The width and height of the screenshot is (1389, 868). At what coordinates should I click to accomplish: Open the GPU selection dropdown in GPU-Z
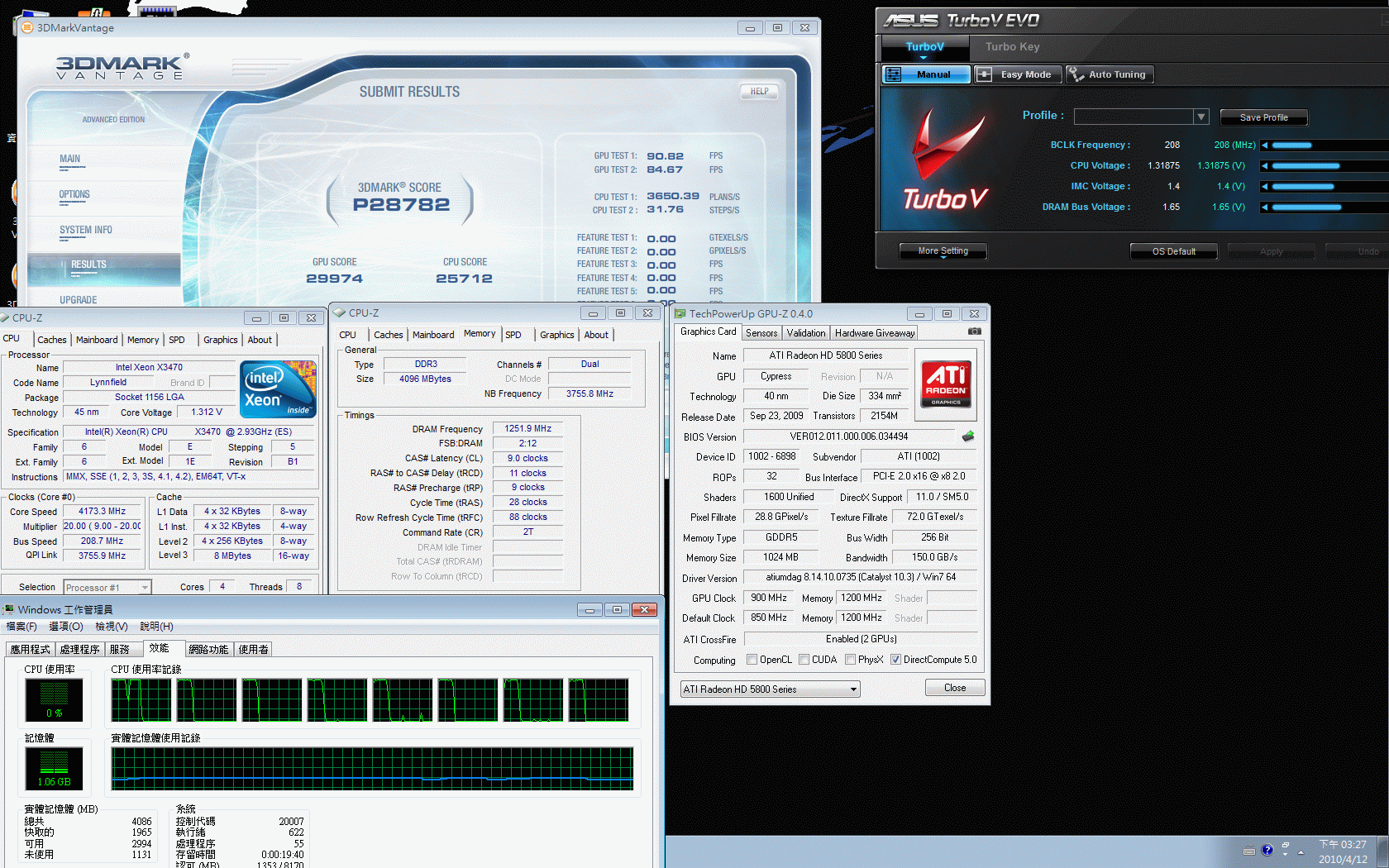point(770,689)
